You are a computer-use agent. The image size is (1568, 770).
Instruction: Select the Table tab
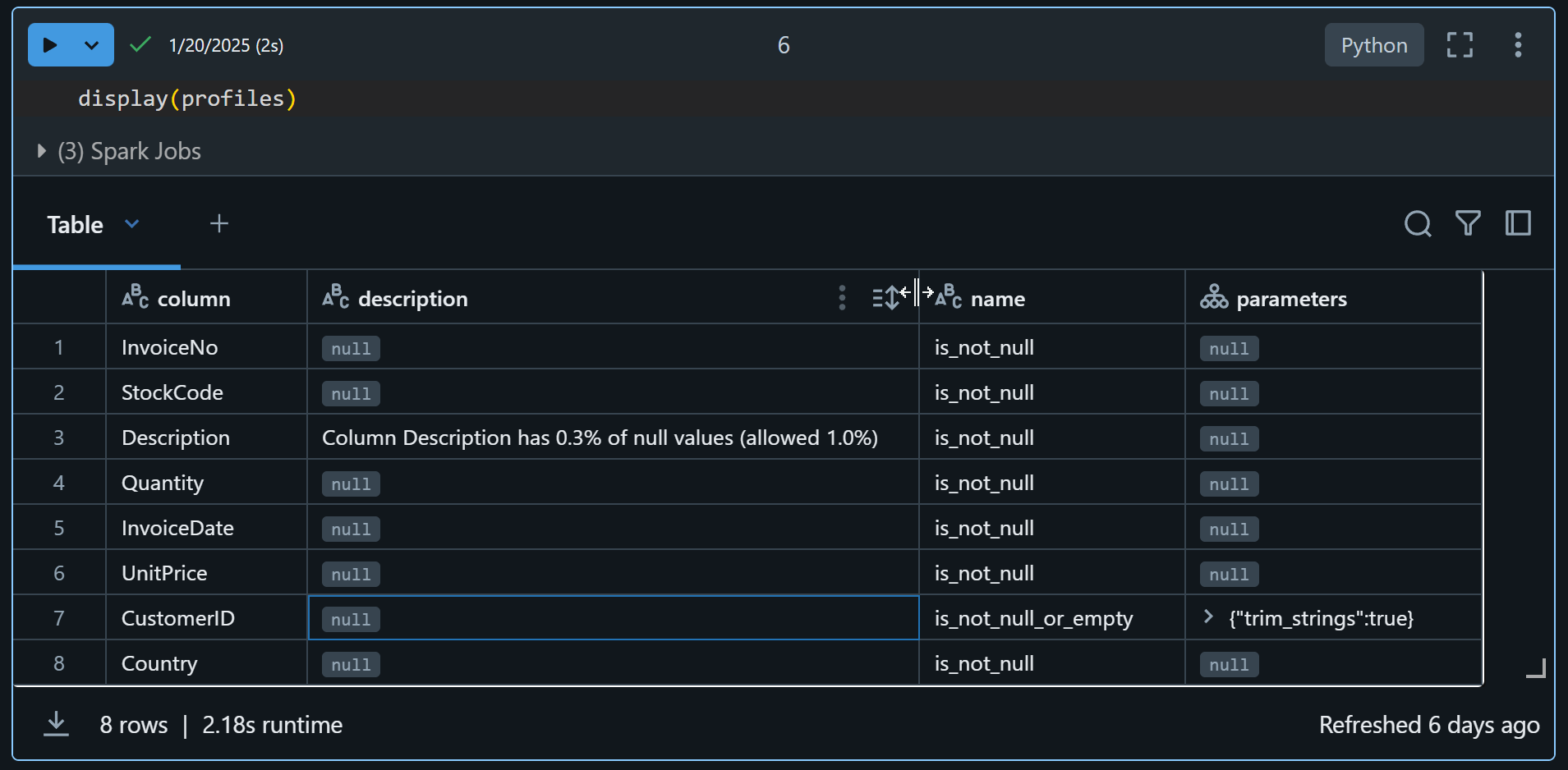[75, 223]
